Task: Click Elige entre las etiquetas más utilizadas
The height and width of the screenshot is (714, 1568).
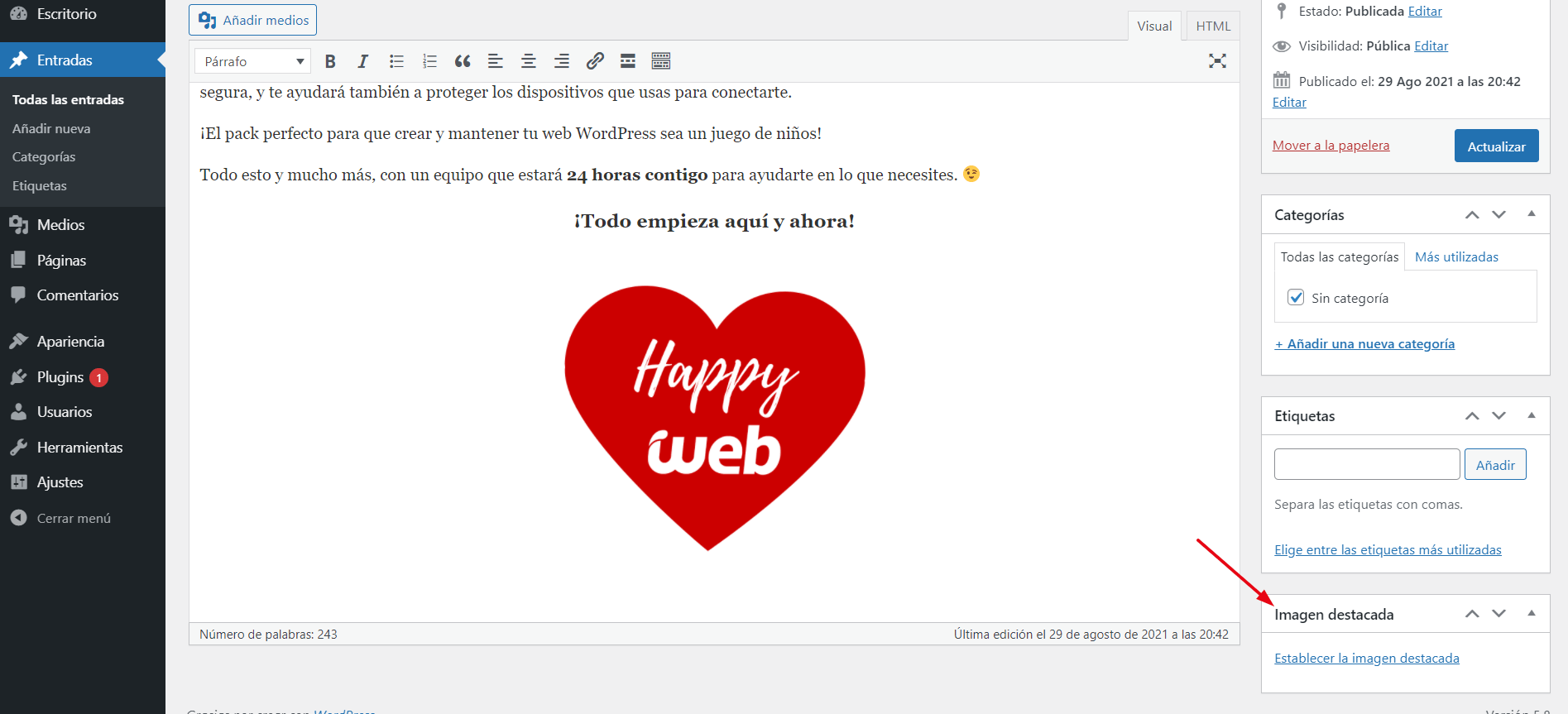Action: click(1388, 550)
